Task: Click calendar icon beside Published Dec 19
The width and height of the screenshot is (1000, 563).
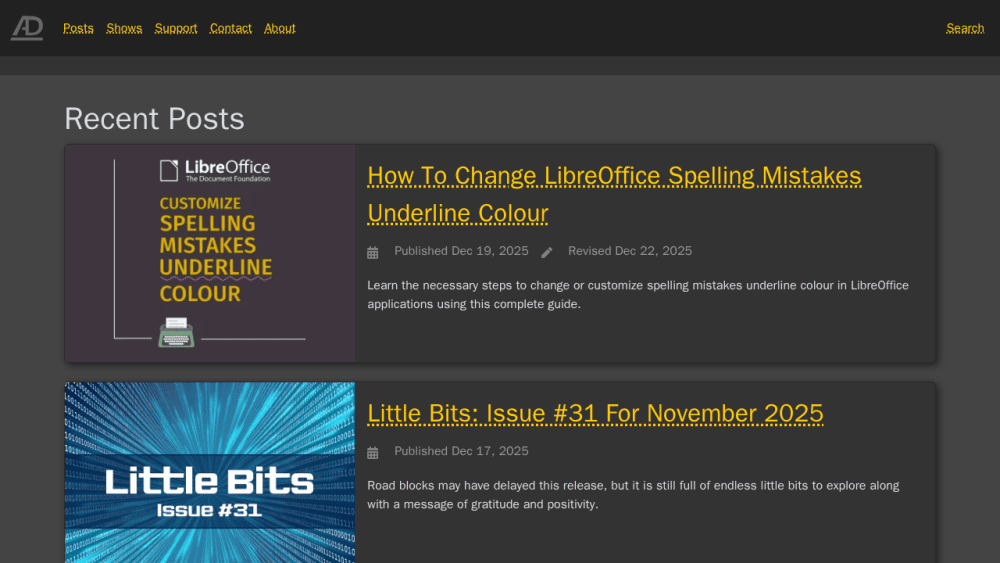Action: tap(372, 252)
